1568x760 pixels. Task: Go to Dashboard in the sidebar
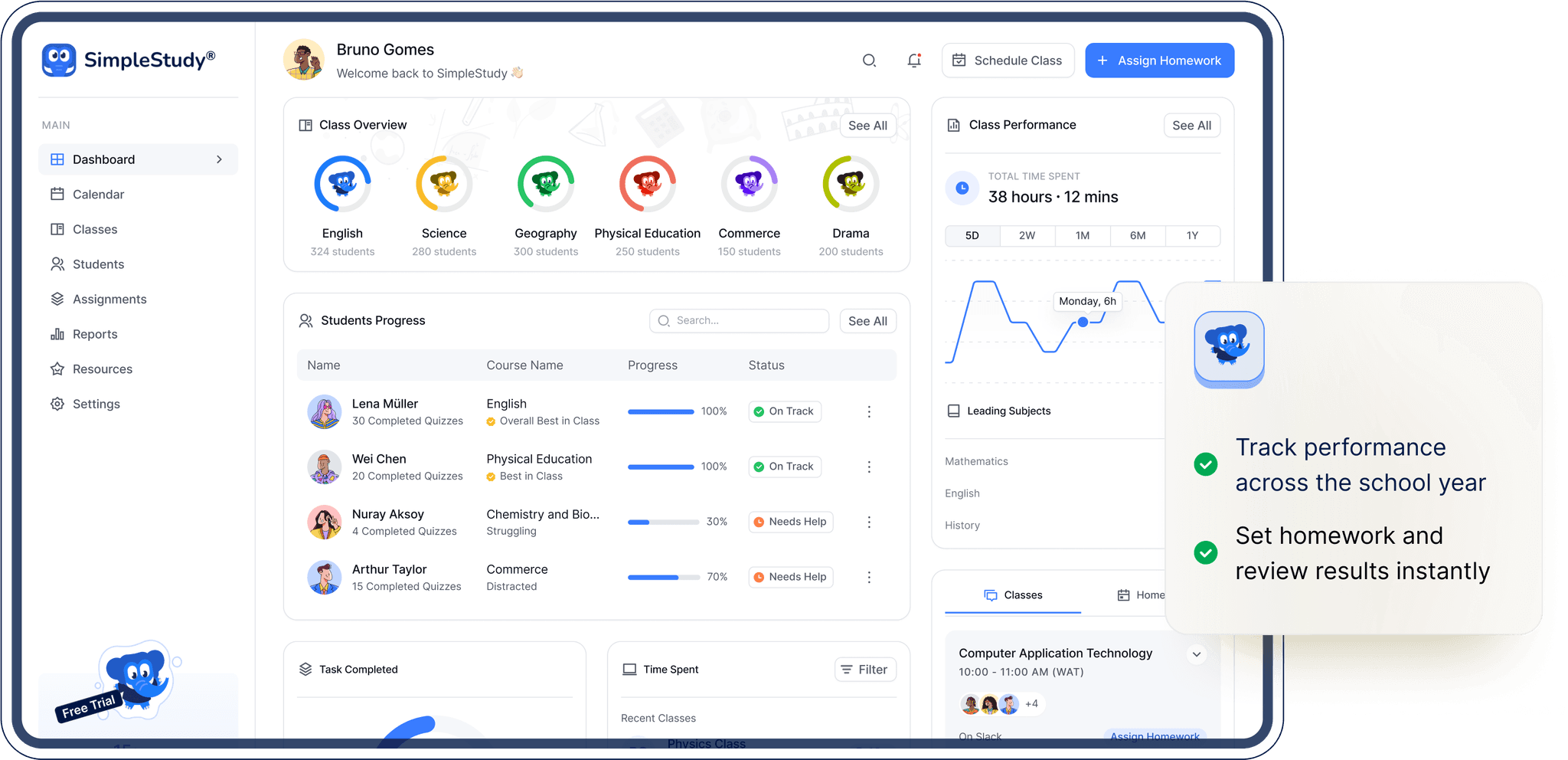(x=138, y=159)
